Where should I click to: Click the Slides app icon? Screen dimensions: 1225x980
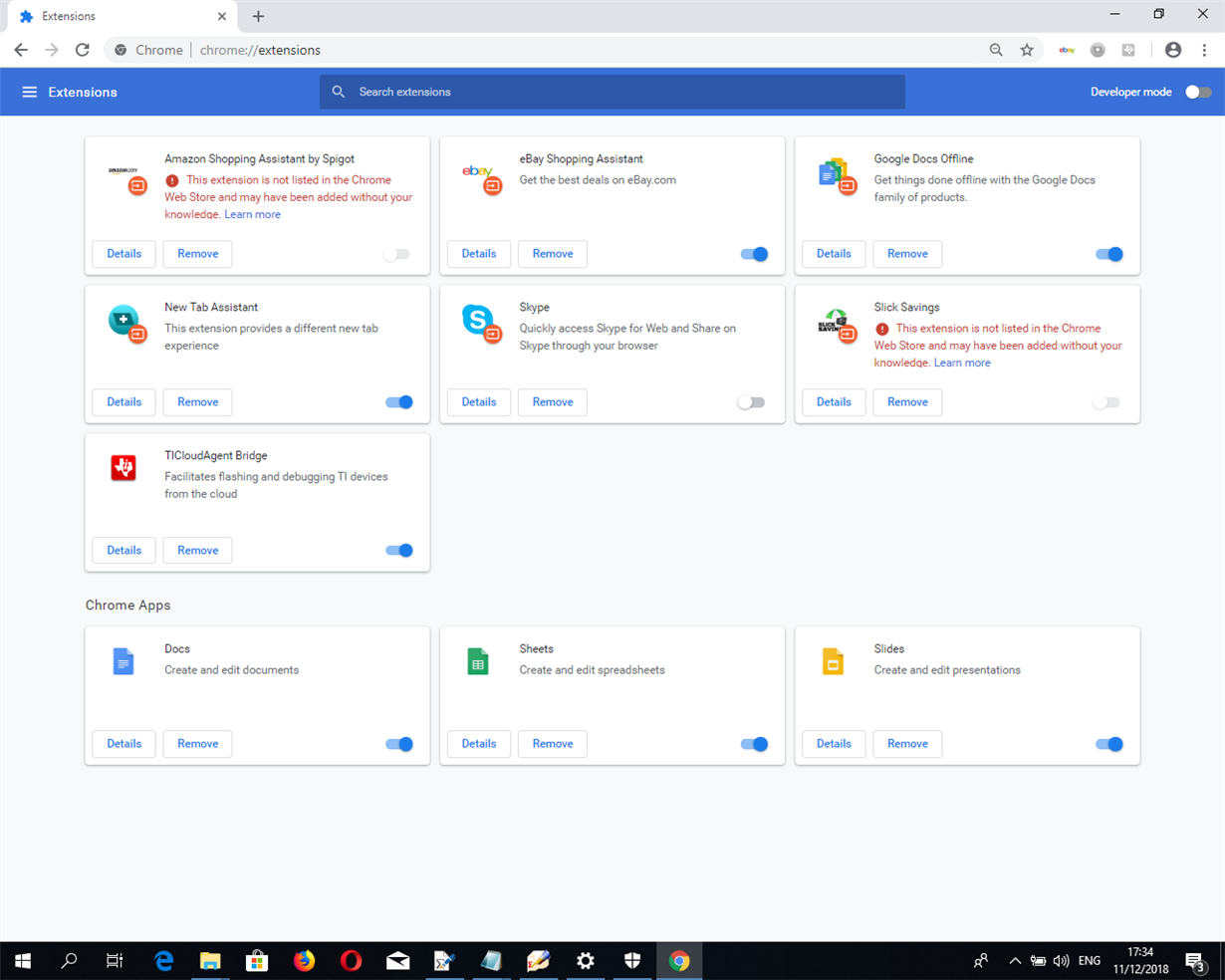[x=833, y=661]
